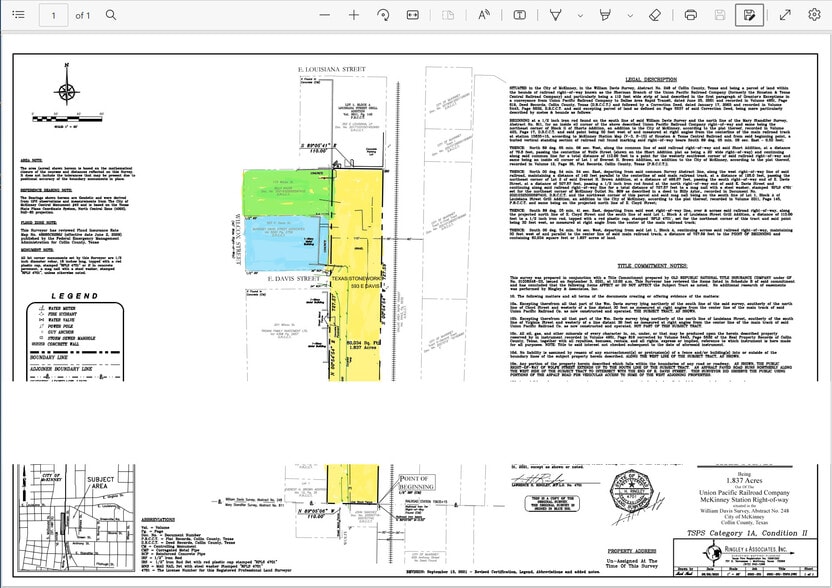The width and height of the screenshot is (832, 588).
Task: Click the page number input field
Action: pos(53,15)
